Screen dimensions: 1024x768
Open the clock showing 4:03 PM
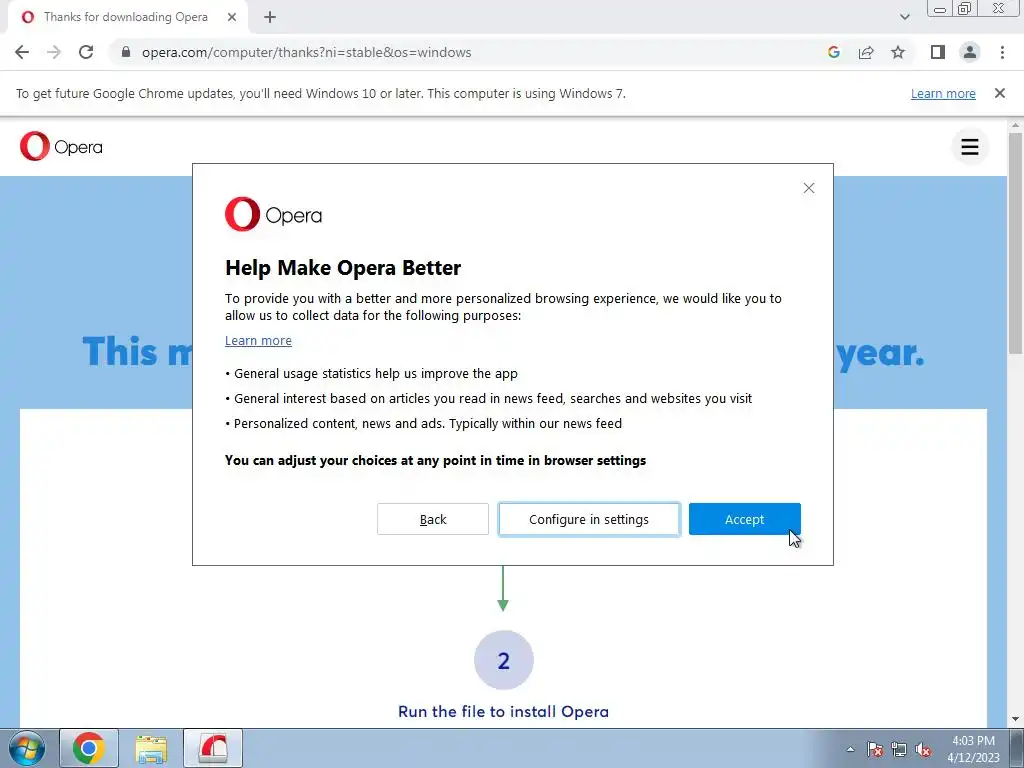tap(973, 749)
